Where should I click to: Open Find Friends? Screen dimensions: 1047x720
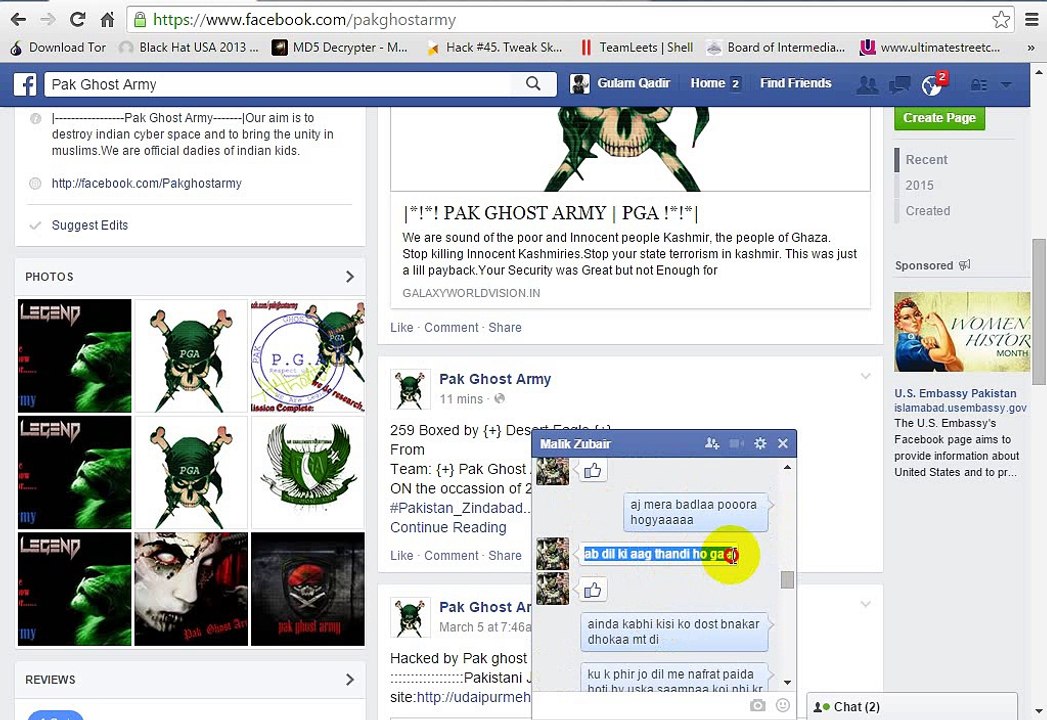[x=795, y=83]
